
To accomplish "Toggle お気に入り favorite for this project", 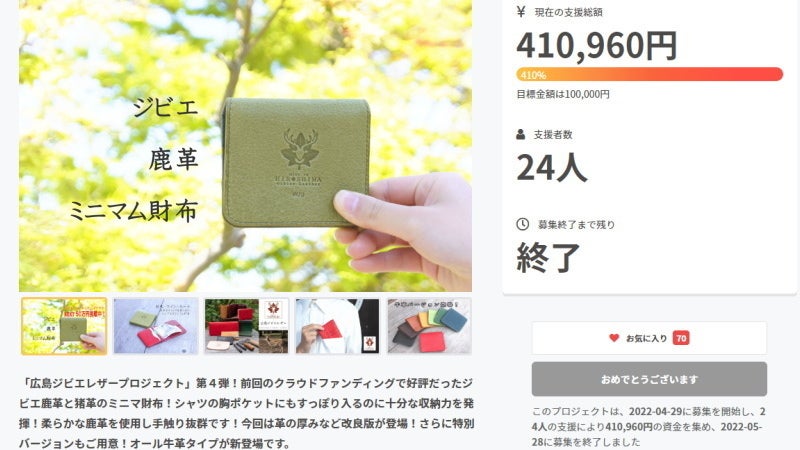I will point(649,338).
